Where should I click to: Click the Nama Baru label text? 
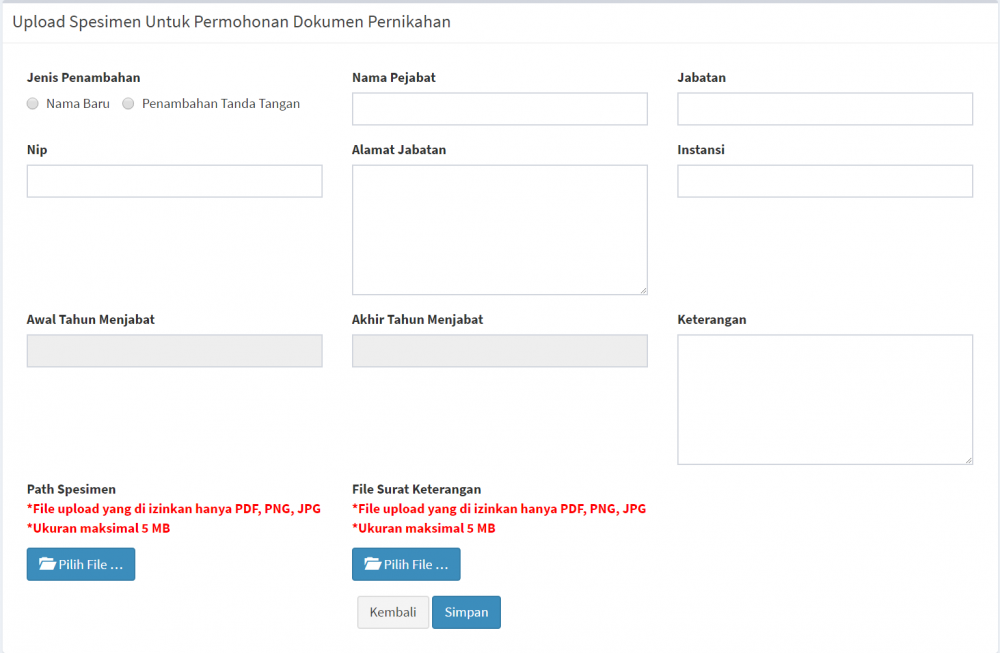[x=78, y=104]
